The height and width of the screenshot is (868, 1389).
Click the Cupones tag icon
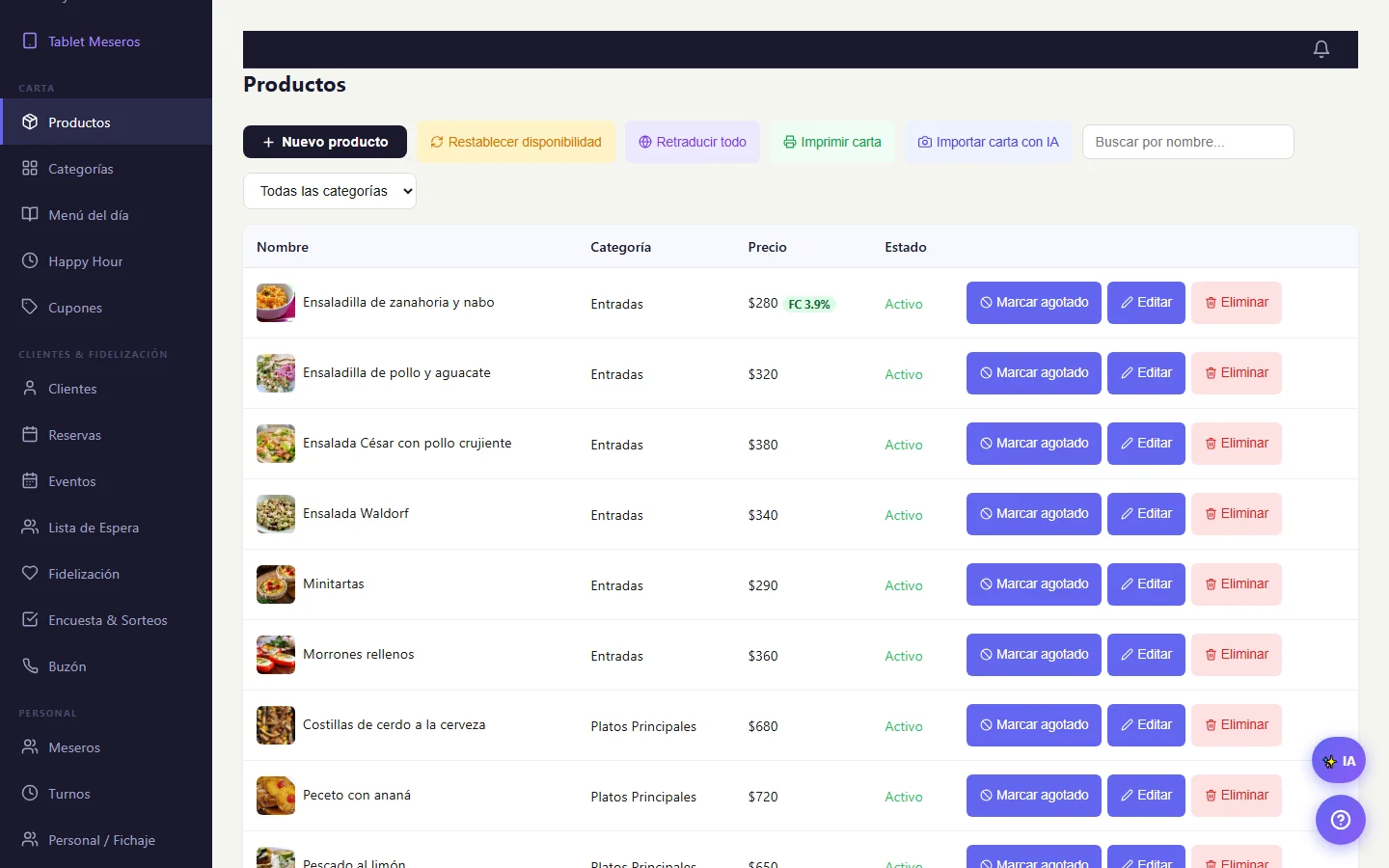pos(30,307)
